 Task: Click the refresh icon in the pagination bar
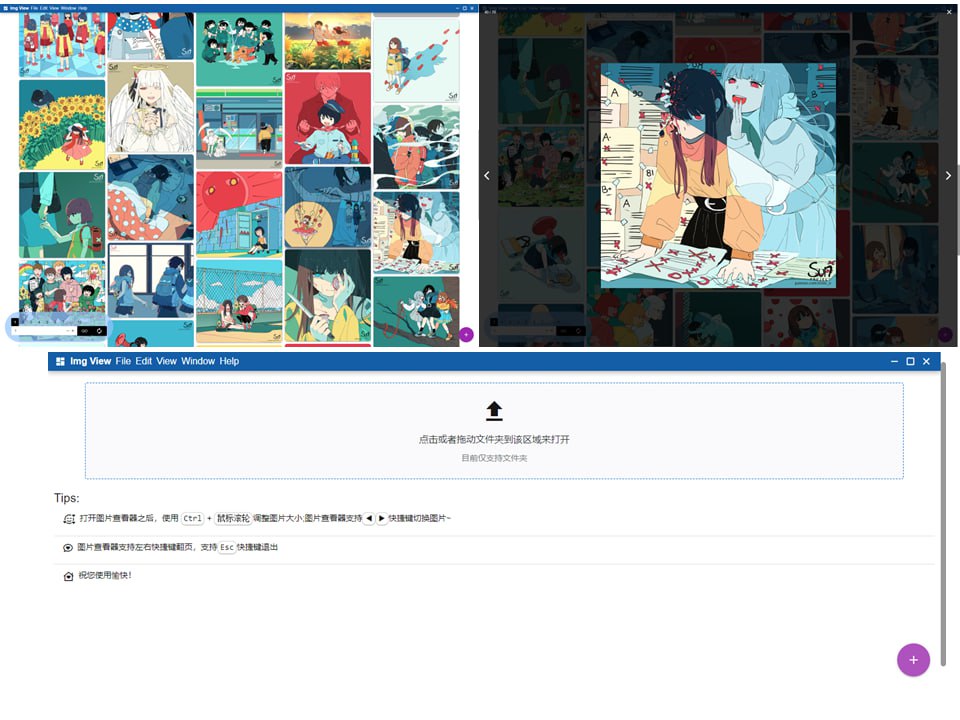click(100, 330)
